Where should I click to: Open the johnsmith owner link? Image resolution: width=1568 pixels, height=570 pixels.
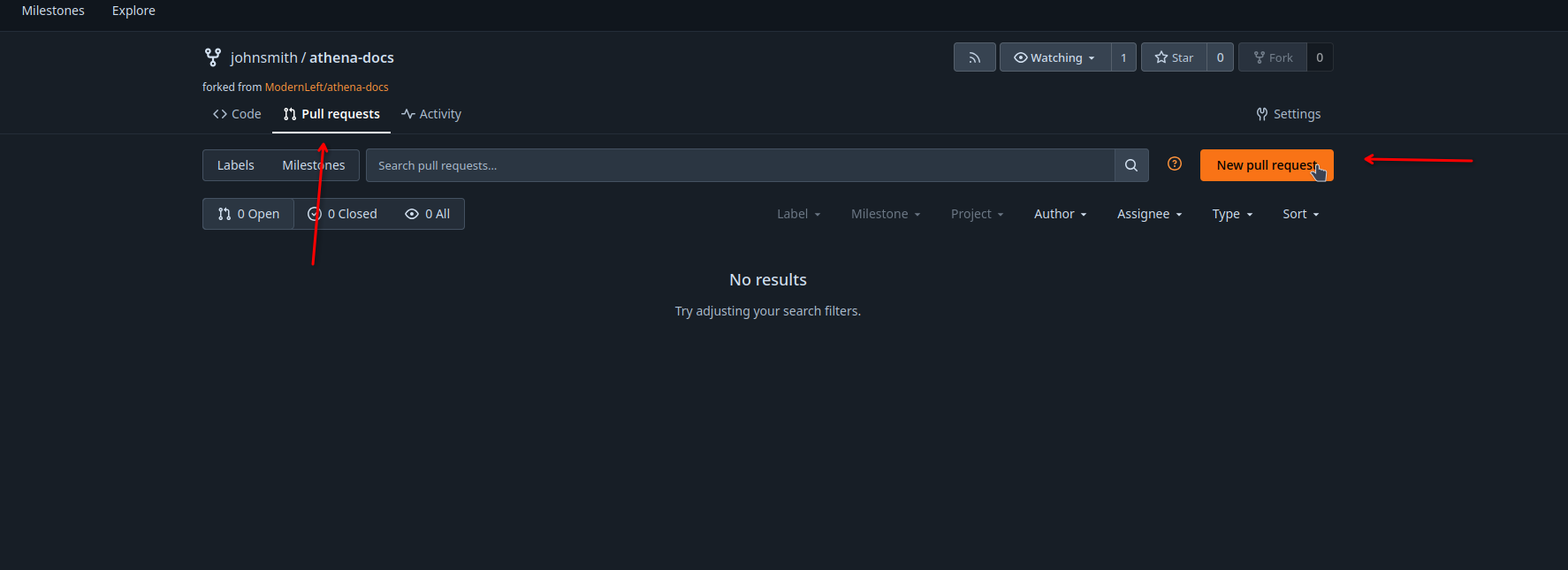(263, 57)
